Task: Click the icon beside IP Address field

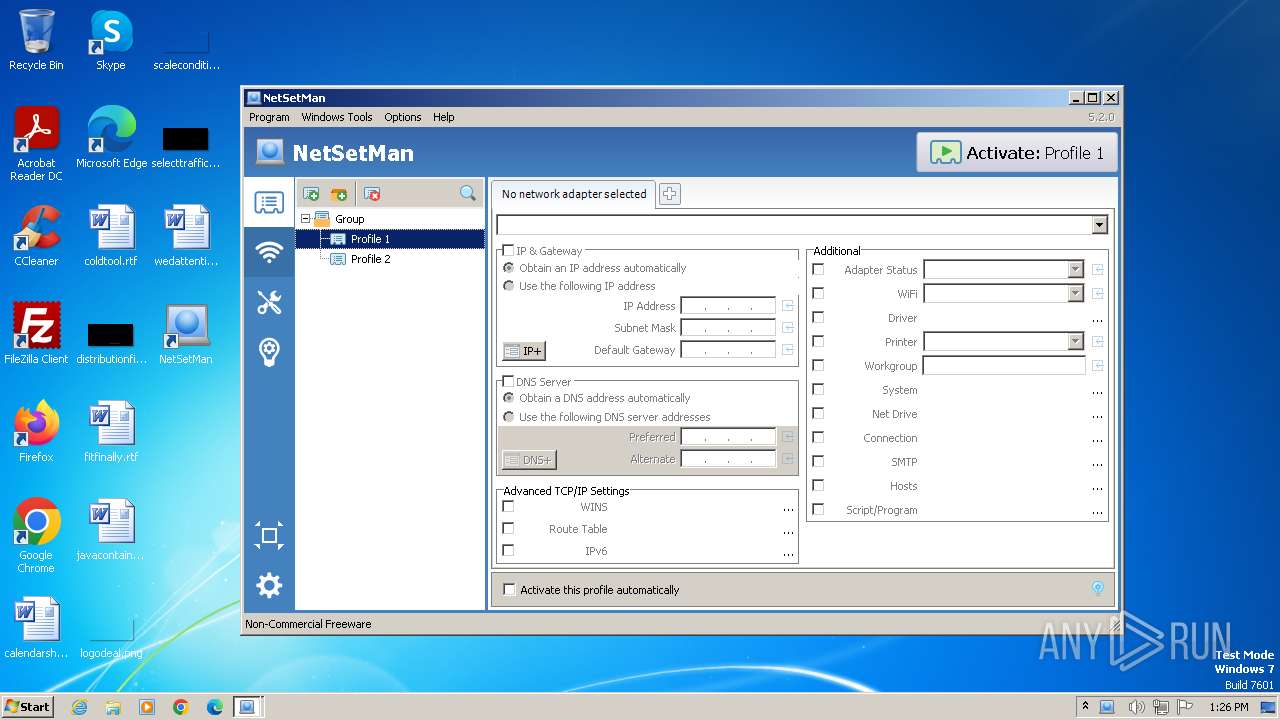Action: click(788, 306)
